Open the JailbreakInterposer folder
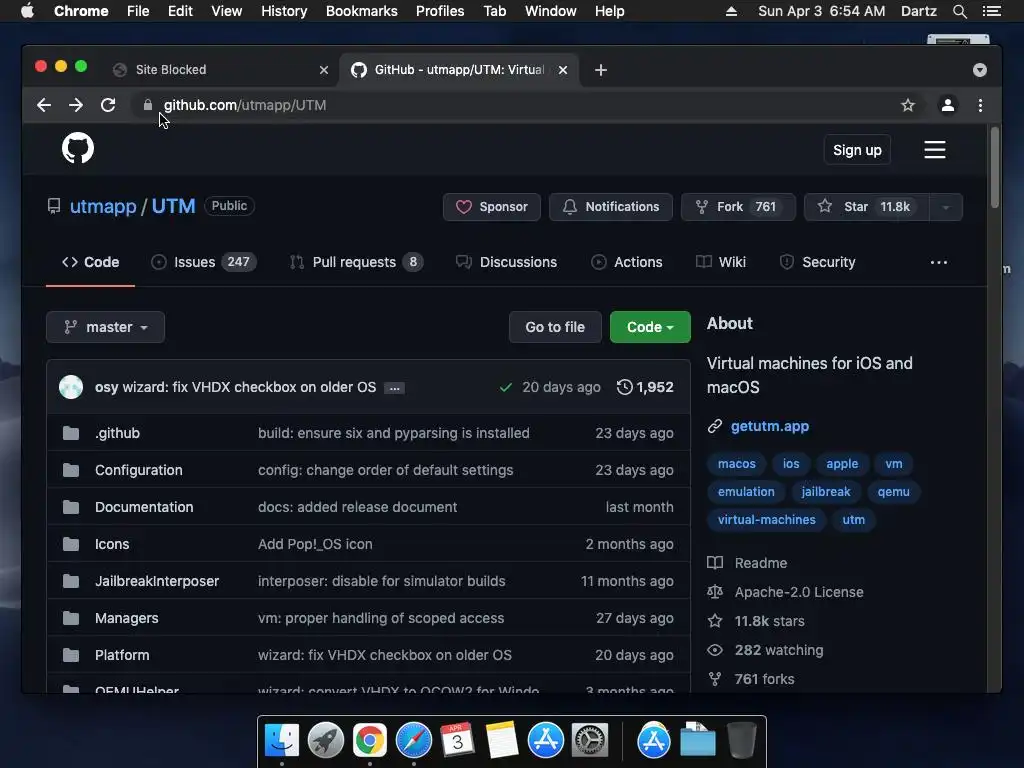The image size is (1024, 768). coord(157,581)
